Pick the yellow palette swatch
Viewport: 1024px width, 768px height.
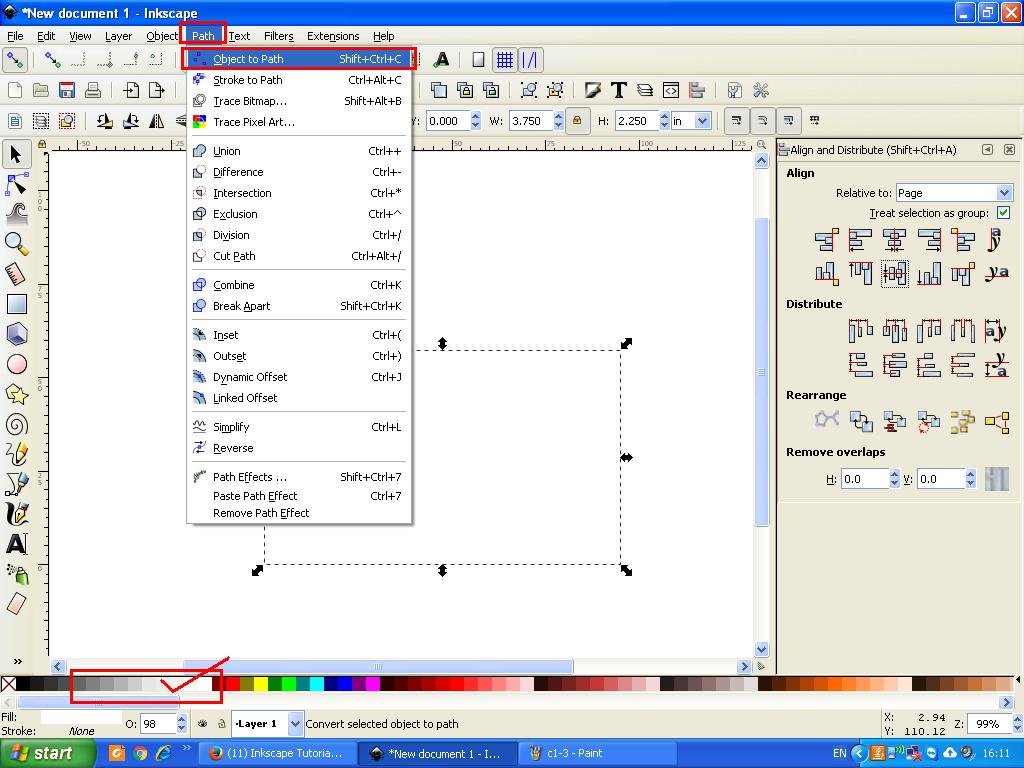(x=261, y=684)
